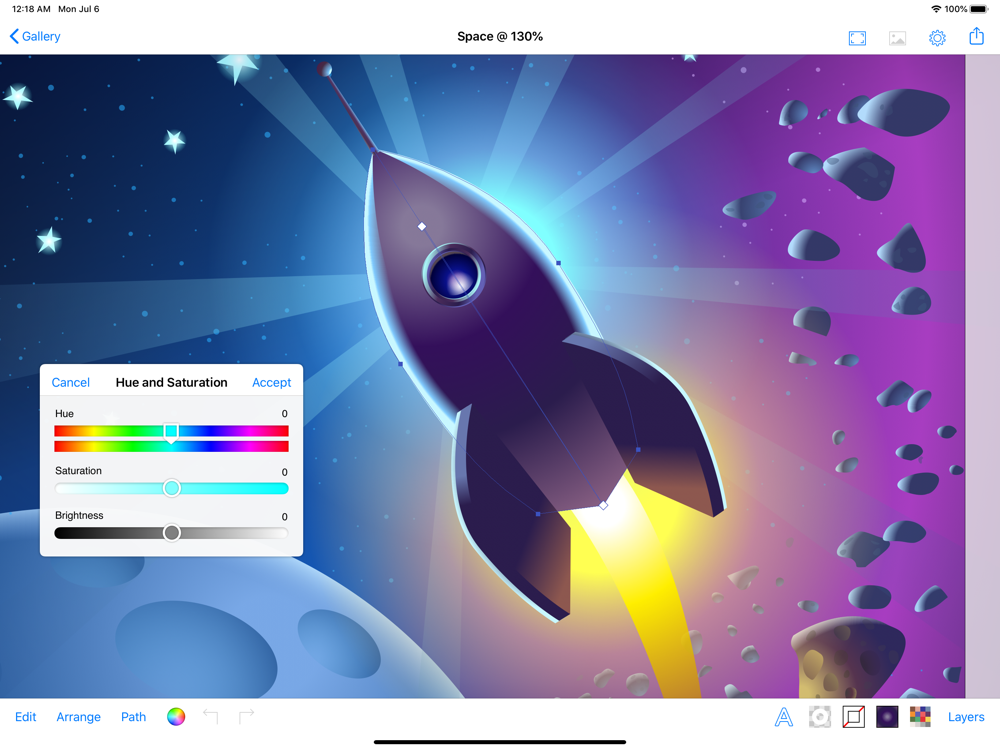The width and height of the screenshot is (1000, 750).
Task: Open the text font options icon
Action: [784, 717]
